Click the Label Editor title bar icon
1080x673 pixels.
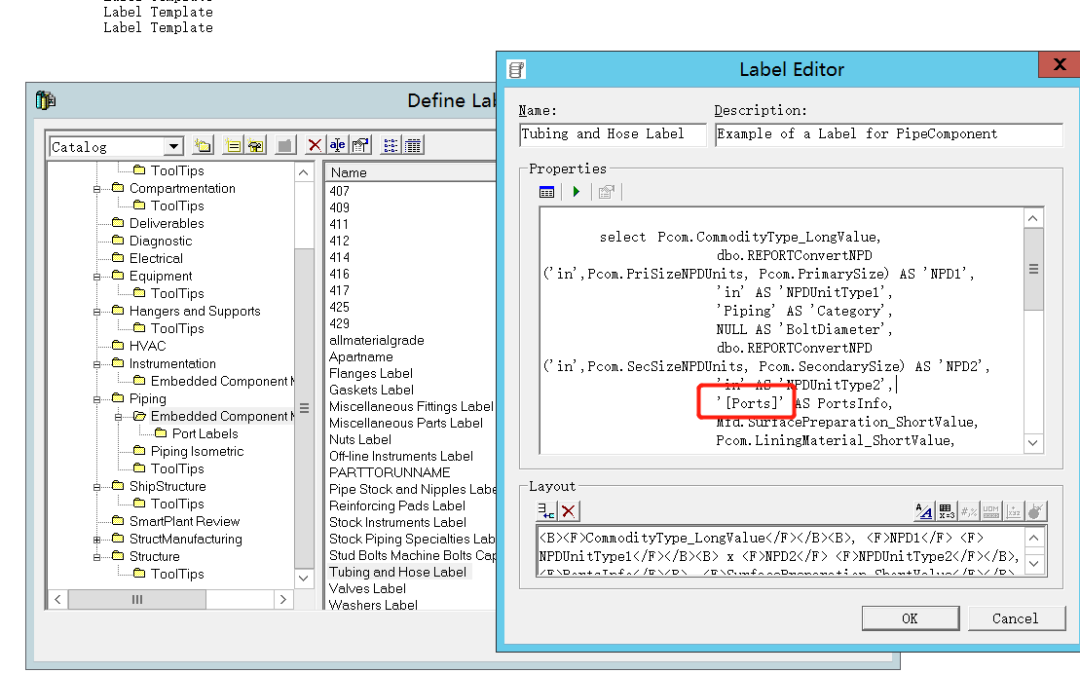517,69
